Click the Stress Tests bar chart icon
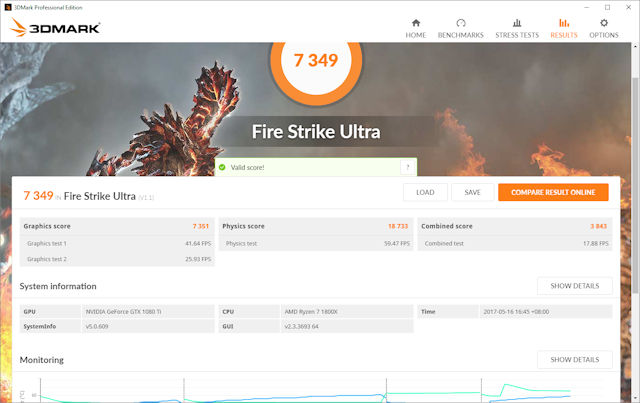 click(x=517, y=23)
